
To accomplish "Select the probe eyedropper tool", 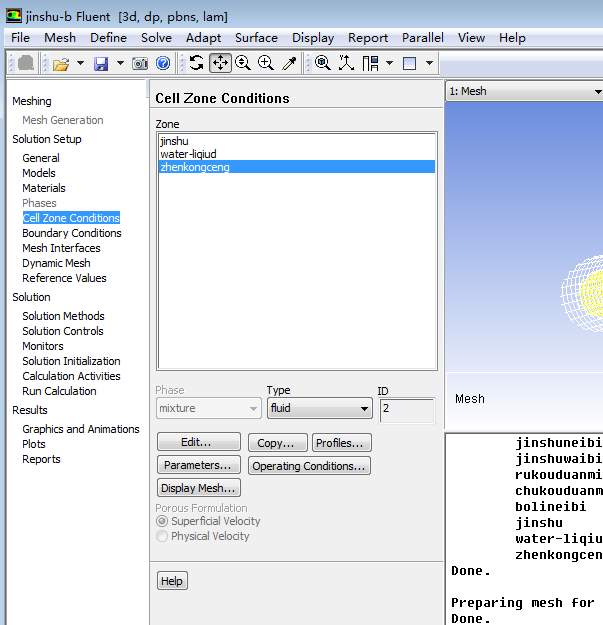I will click(x=289, y=63).
